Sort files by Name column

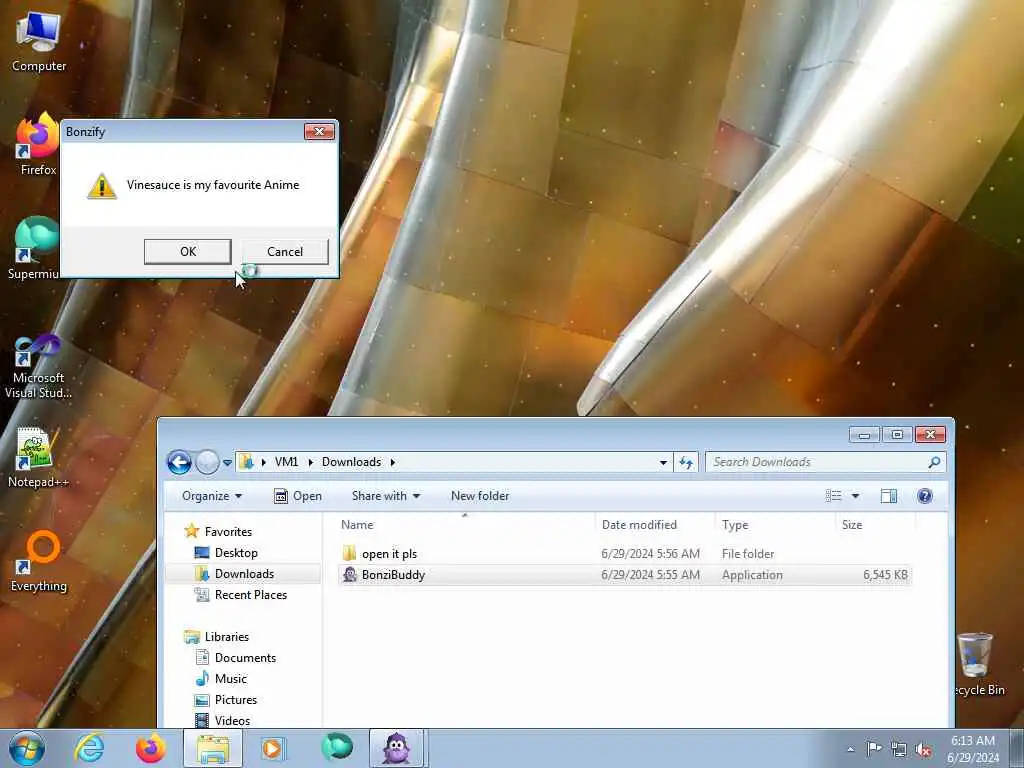click(x=466, y=524)
